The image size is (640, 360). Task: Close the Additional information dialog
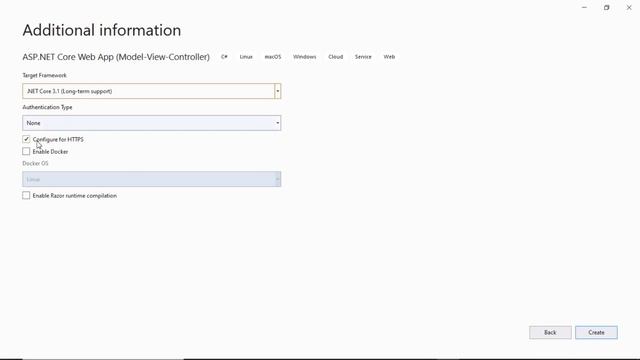click(629, 7)
